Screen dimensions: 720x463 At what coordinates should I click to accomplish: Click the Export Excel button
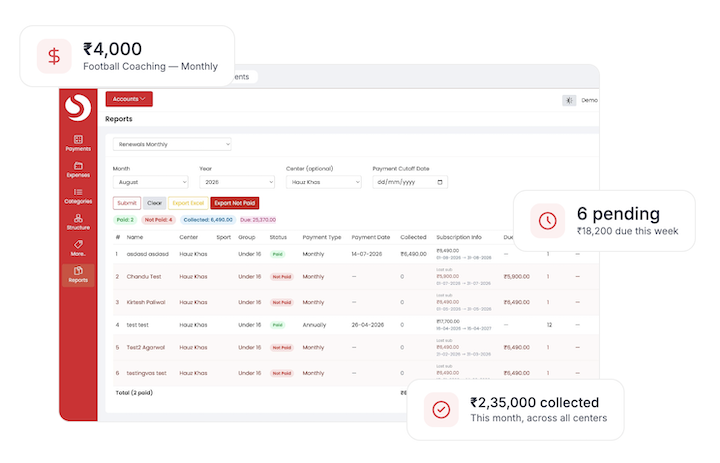(188, 203)
